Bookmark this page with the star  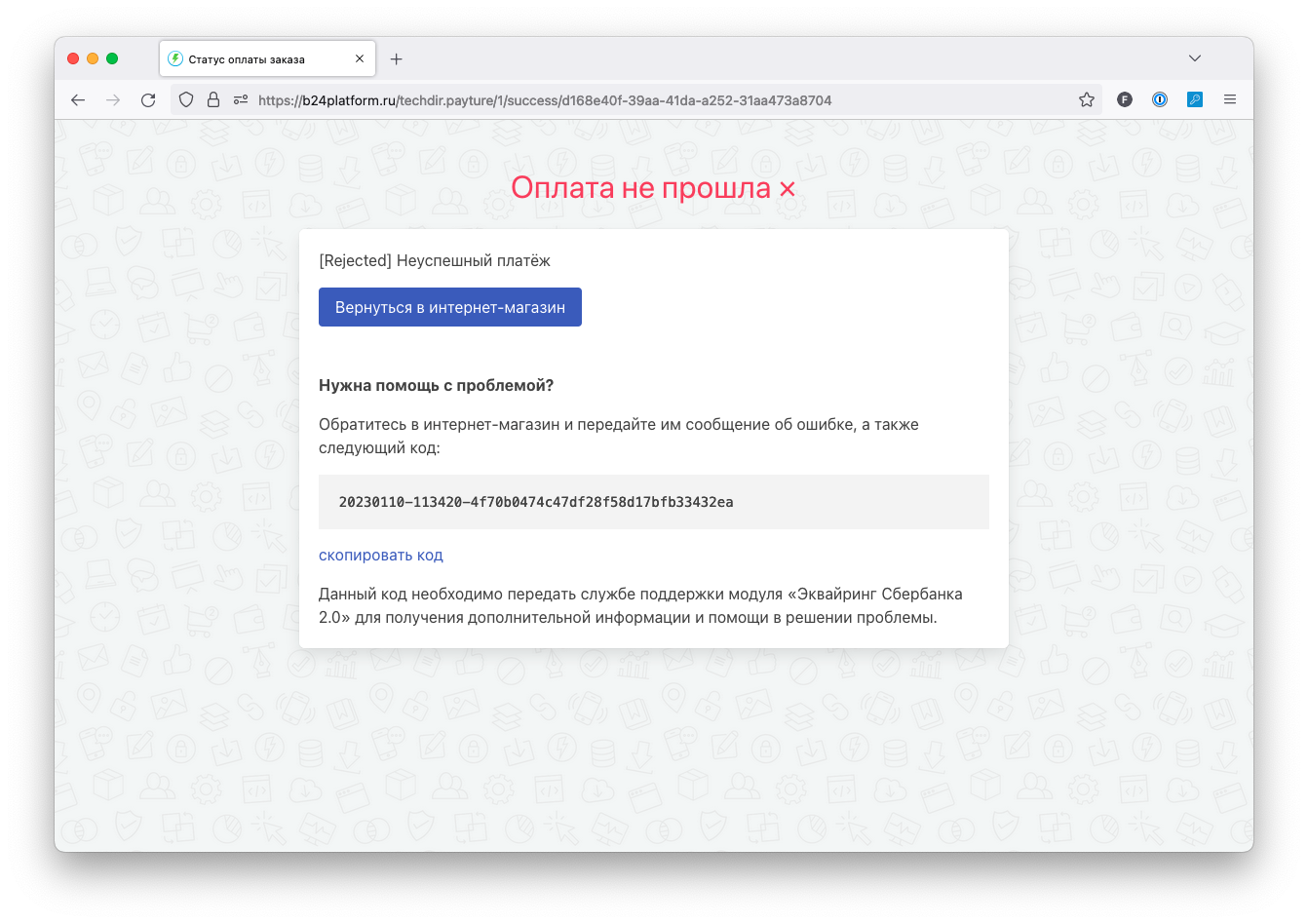[x=1087, y=99]
